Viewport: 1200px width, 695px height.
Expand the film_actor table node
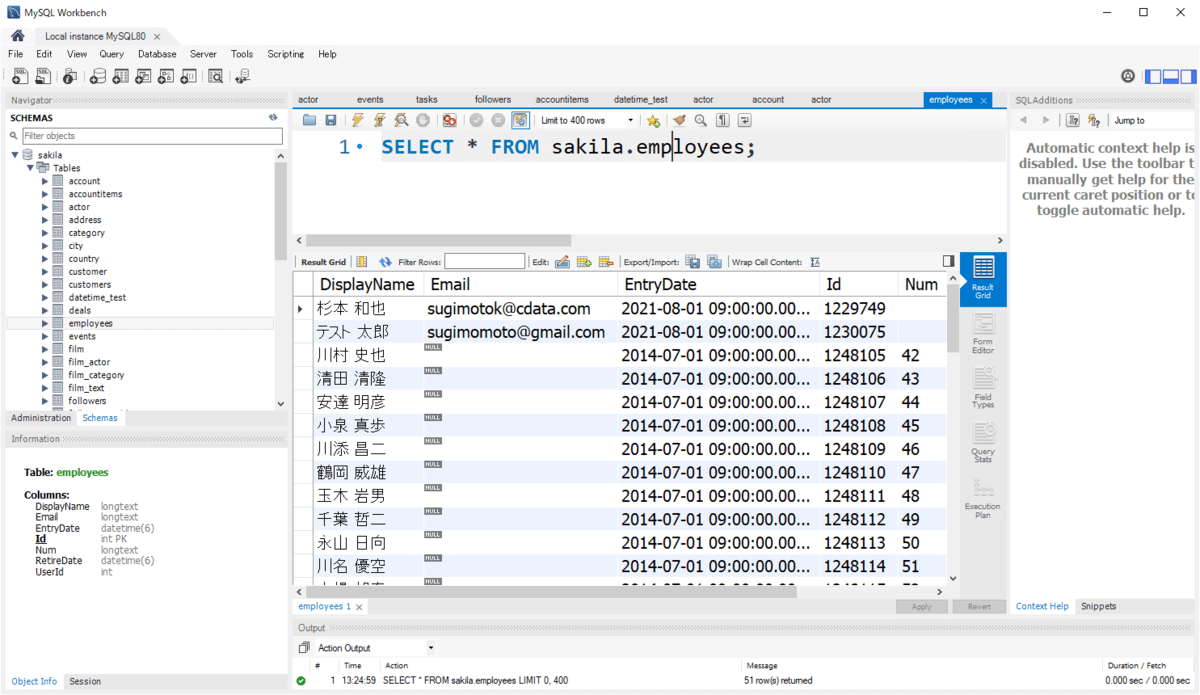[45, 362]
